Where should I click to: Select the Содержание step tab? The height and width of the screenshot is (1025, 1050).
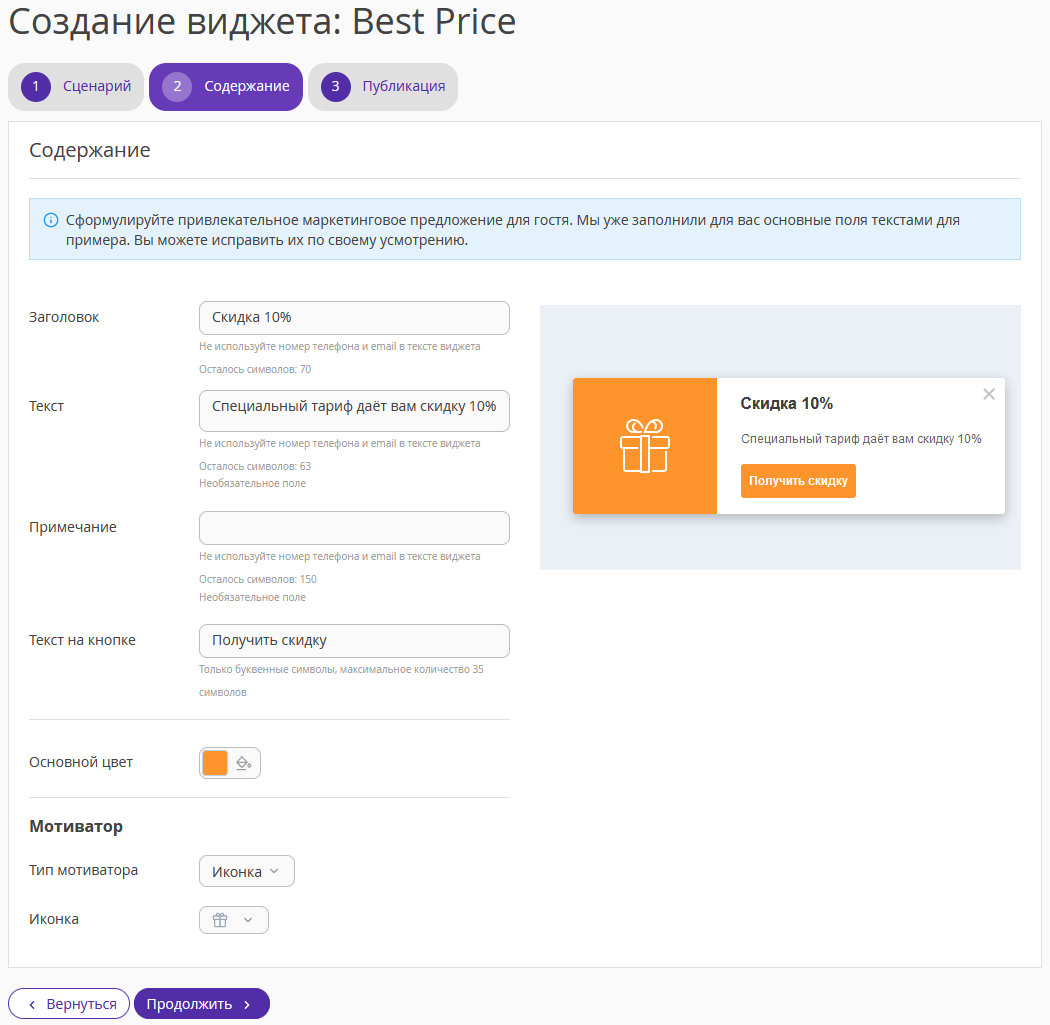[226, 86]
